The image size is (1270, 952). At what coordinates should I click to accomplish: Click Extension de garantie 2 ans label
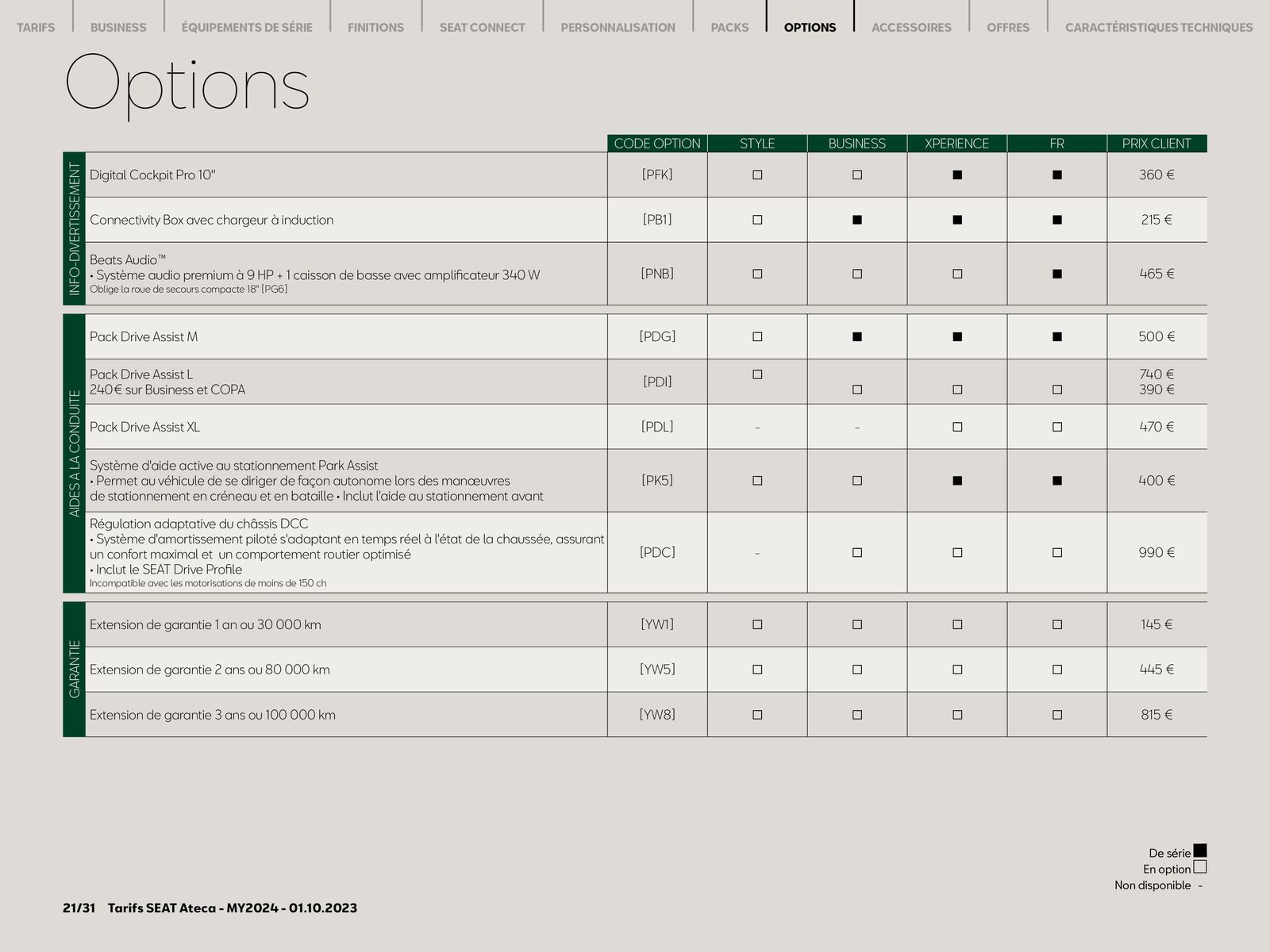pyautogui.click(x=210, y=670)
